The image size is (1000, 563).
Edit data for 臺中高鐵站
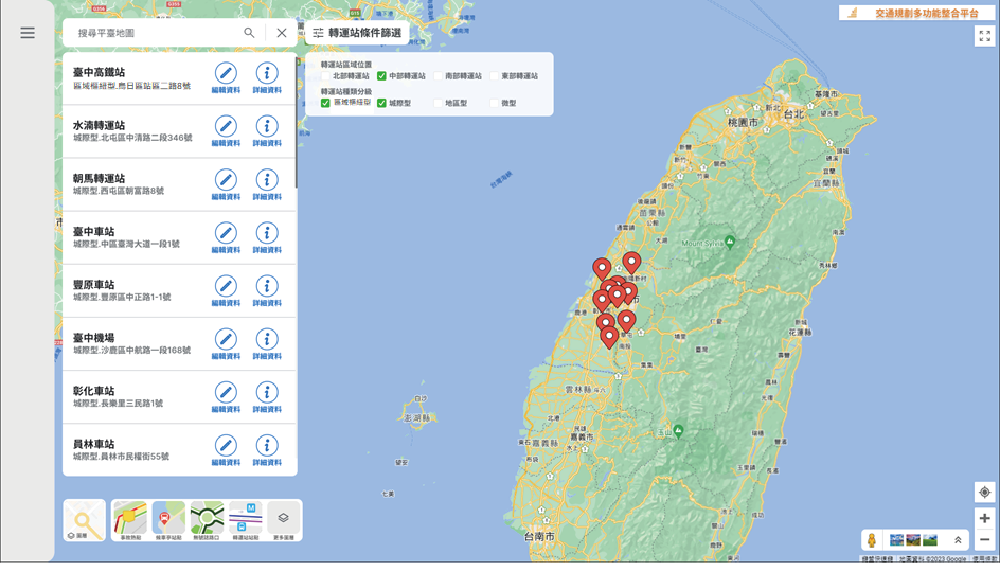(226, 78)
